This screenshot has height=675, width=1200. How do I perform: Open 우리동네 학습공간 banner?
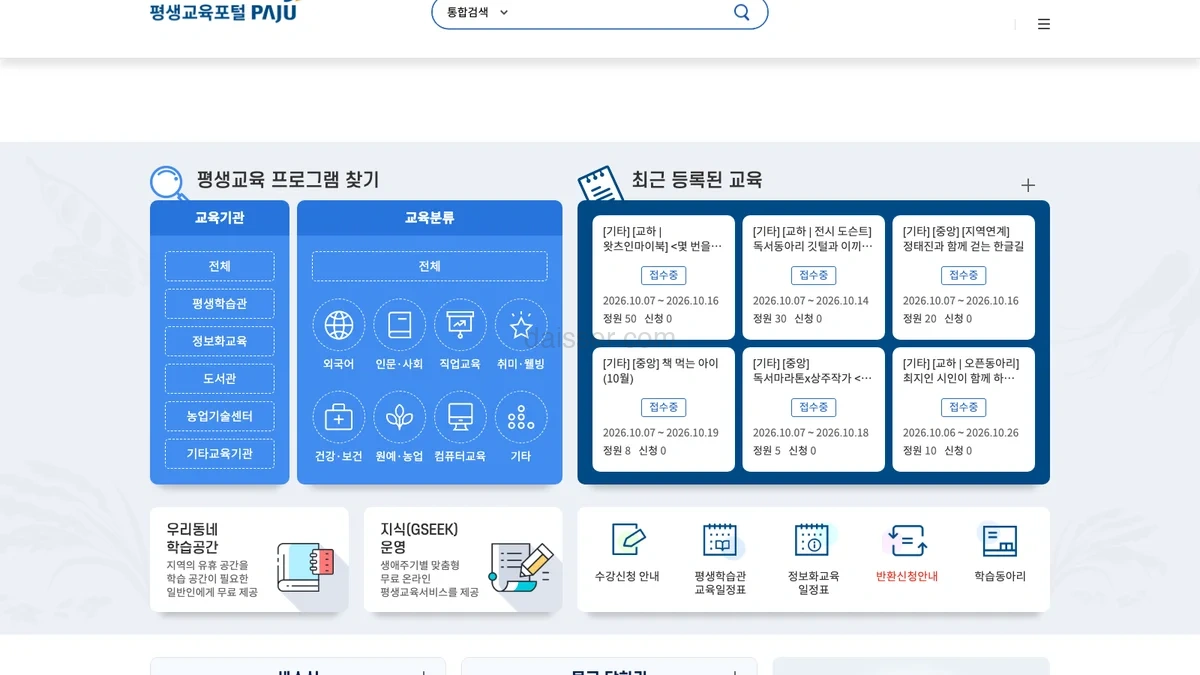click(250, 560)
